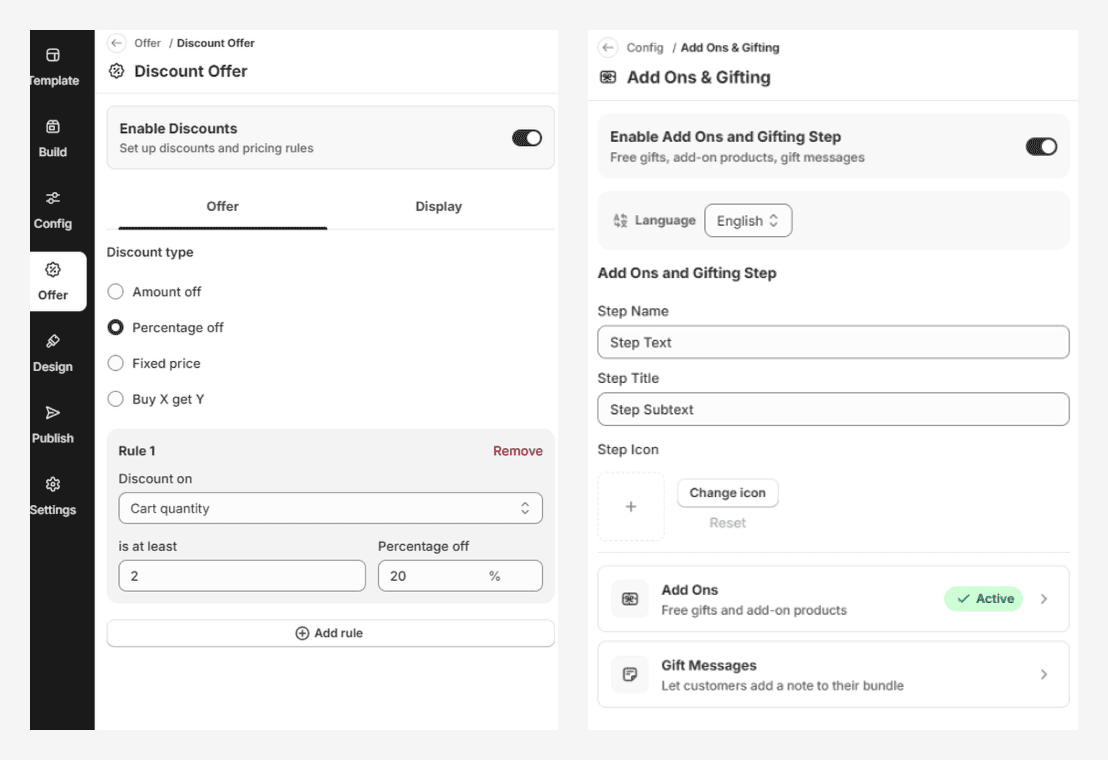Open the Settings section in sidebar

[53, 496]
